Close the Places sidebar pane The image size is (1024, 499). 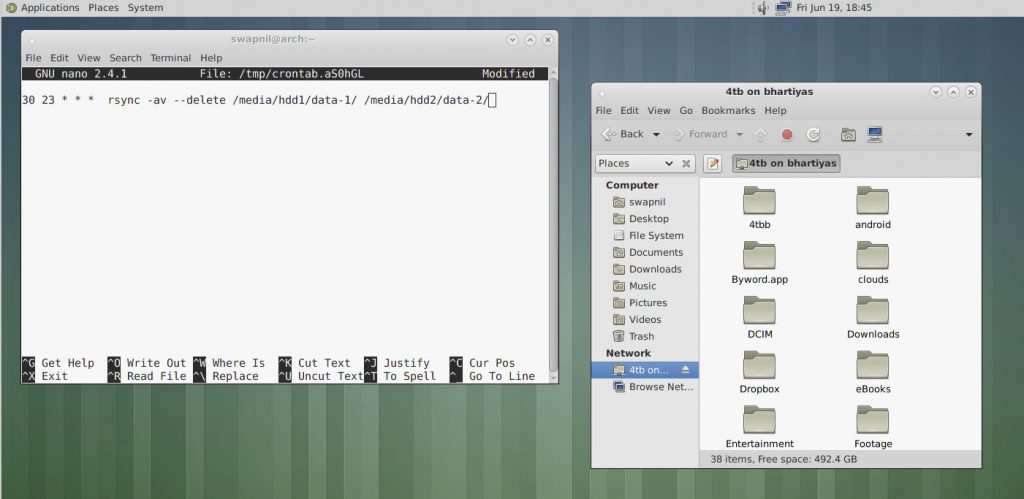point(687,164)
